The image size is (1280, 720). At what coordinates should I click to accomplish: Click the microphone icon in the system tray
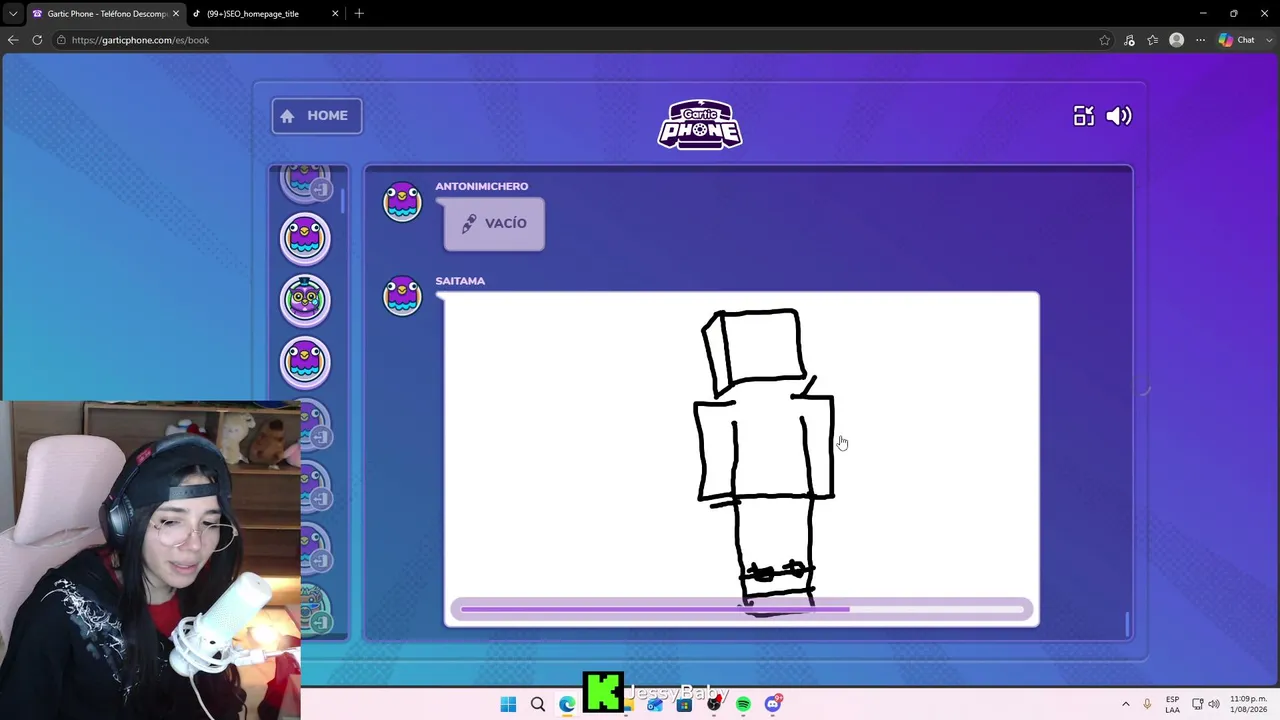1147,704
